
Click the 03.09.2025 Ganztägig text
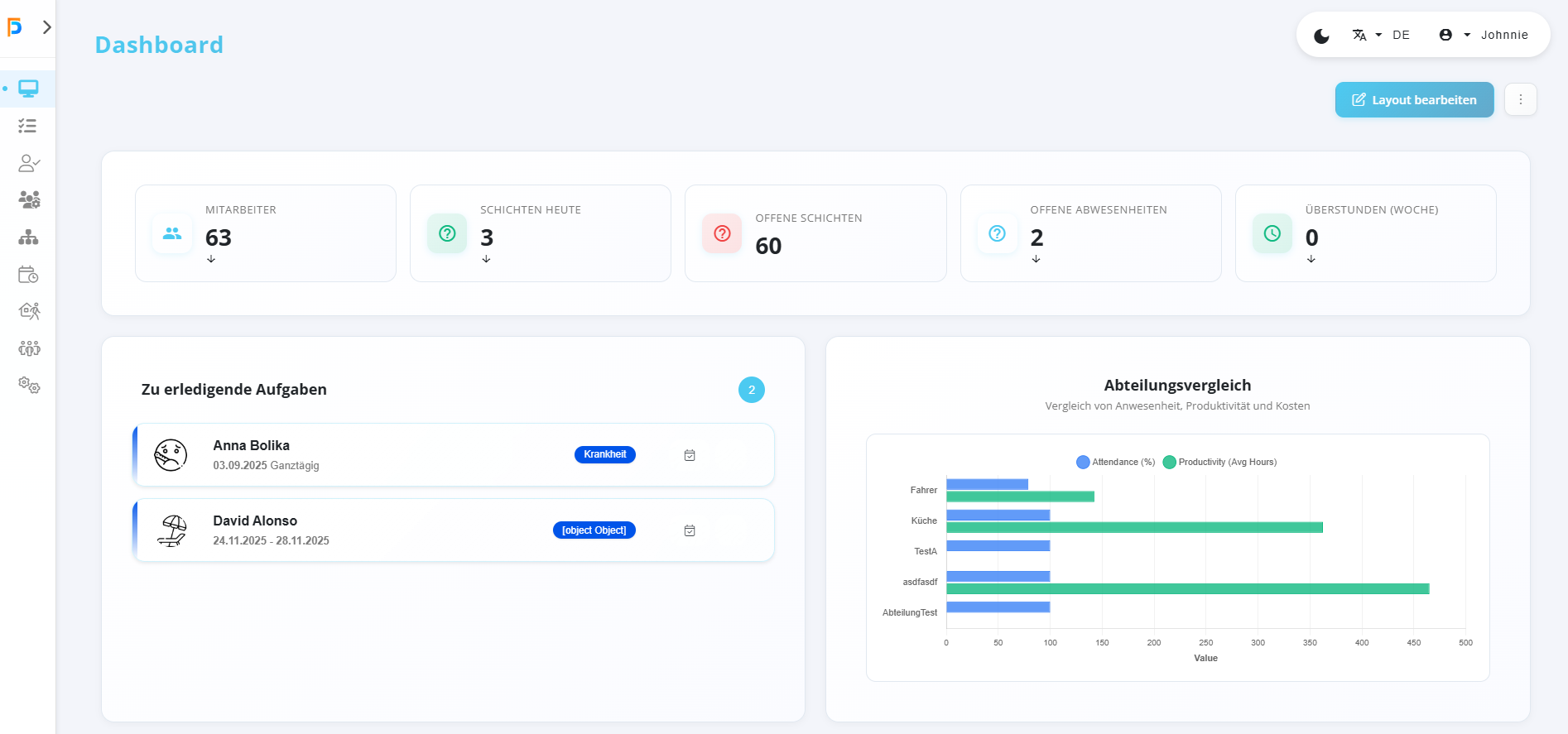[266, 465]
